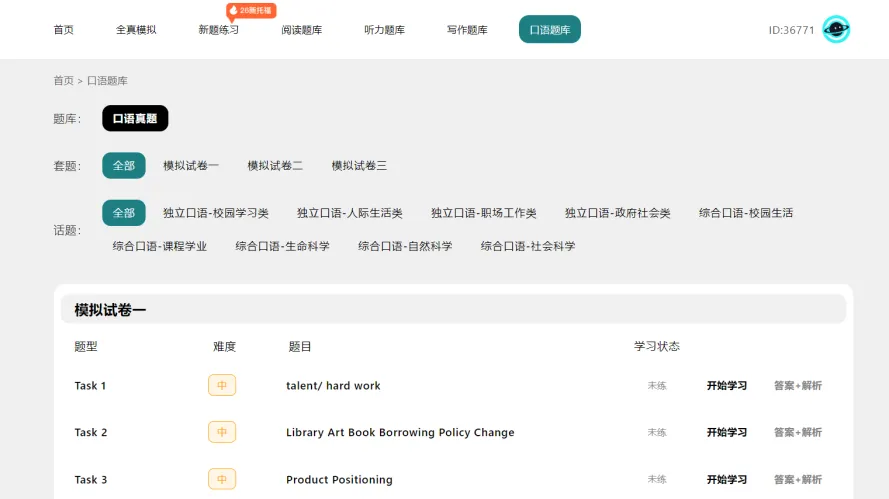Filter by 模拟试卷一 set
Image resolution: width=889 pixels, height=499 pixels.
(x=190, y=166)
